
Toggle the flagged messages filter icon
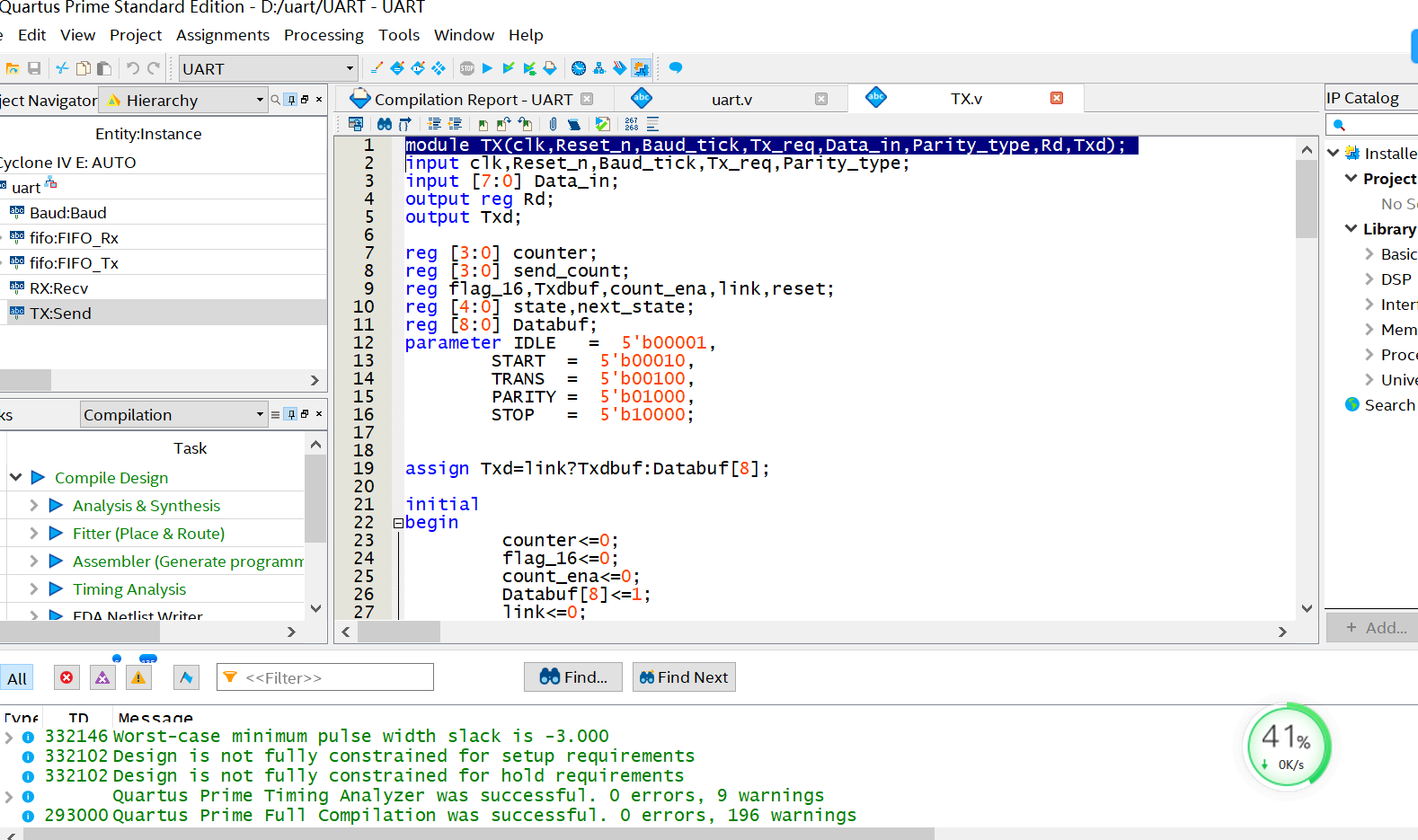coord(186,677)
